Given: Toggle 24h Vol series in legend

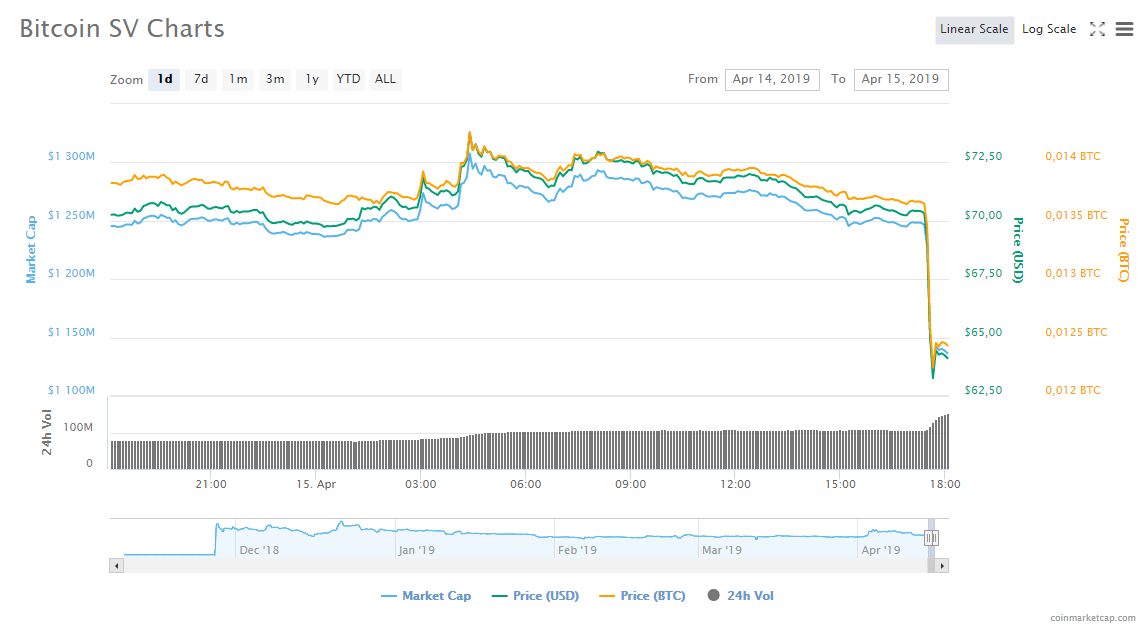Looking at the screenshot, I should coord(740,596).
